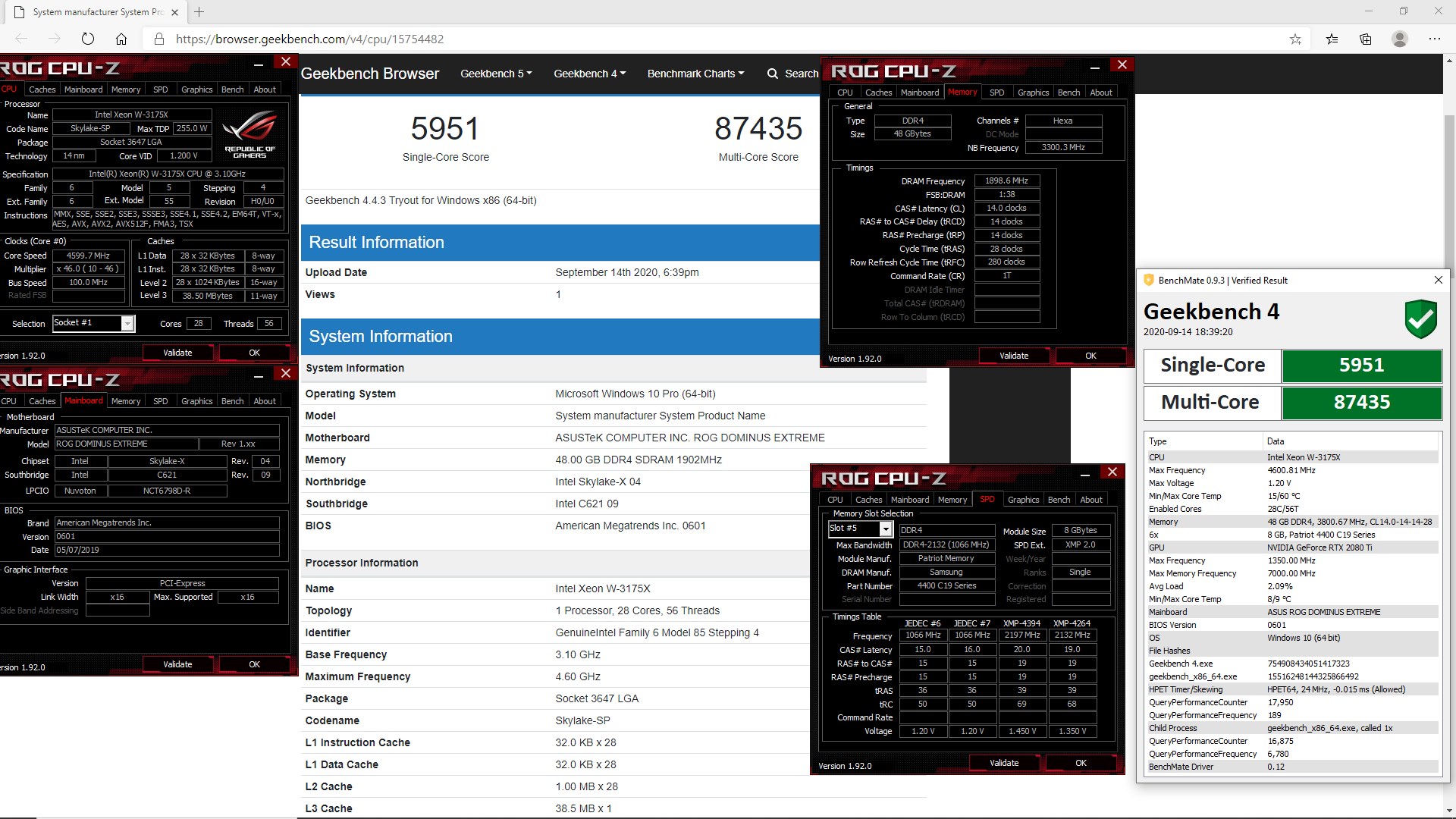Click the DRAM Frequency value 1898.6 MHz
Image resolution: width=1456 pixels, height=819 pixels.
pos(1006,180)
